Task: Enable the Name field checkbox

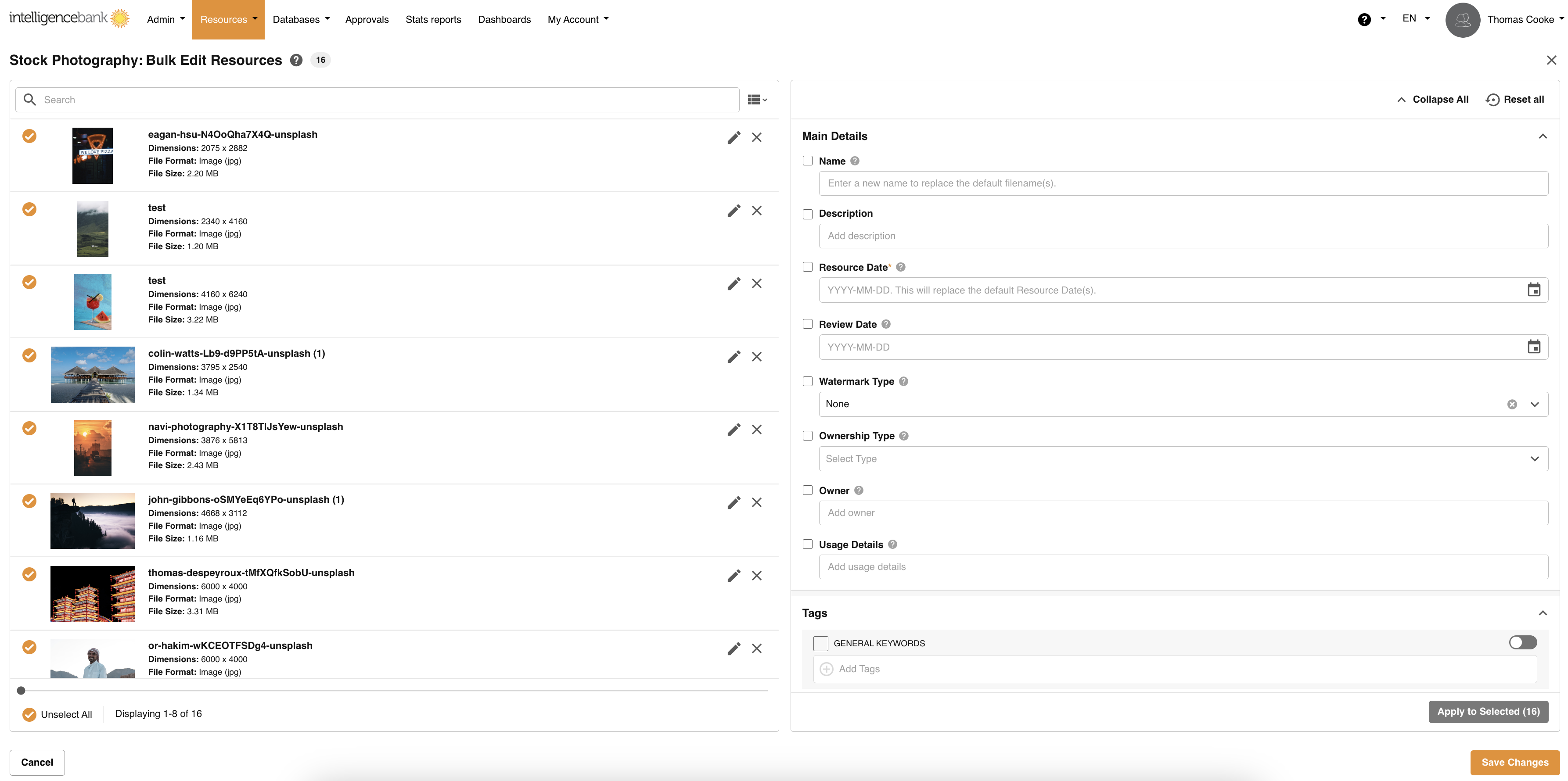Action: [x=808, y=161]
